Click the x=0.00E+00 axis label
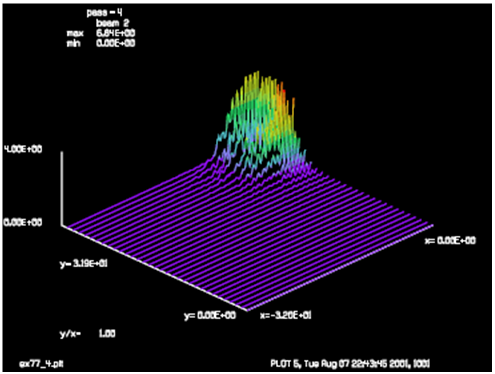Screen dimensions: 495x374 pos(450,240)
